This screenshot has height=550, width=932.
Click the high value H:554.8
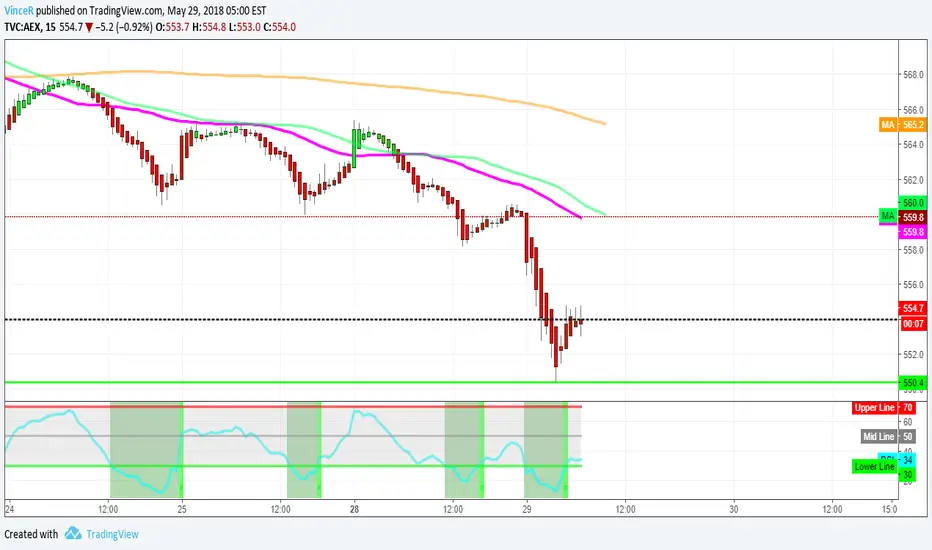[x=209, y=27]
